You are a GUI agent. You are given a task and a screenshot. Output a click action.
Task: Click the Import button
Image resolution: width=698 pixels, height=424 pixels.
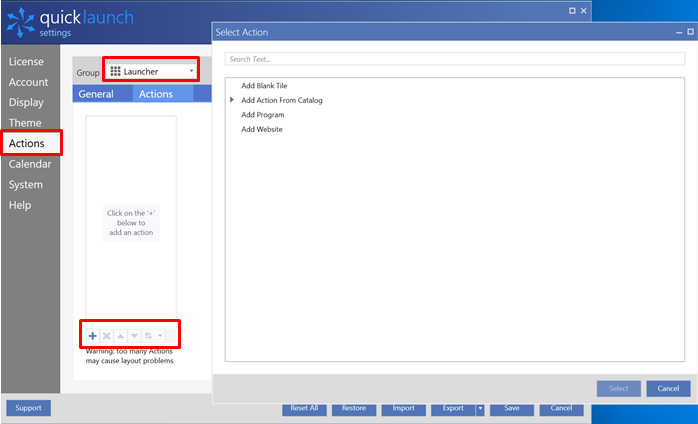[404, 408]
